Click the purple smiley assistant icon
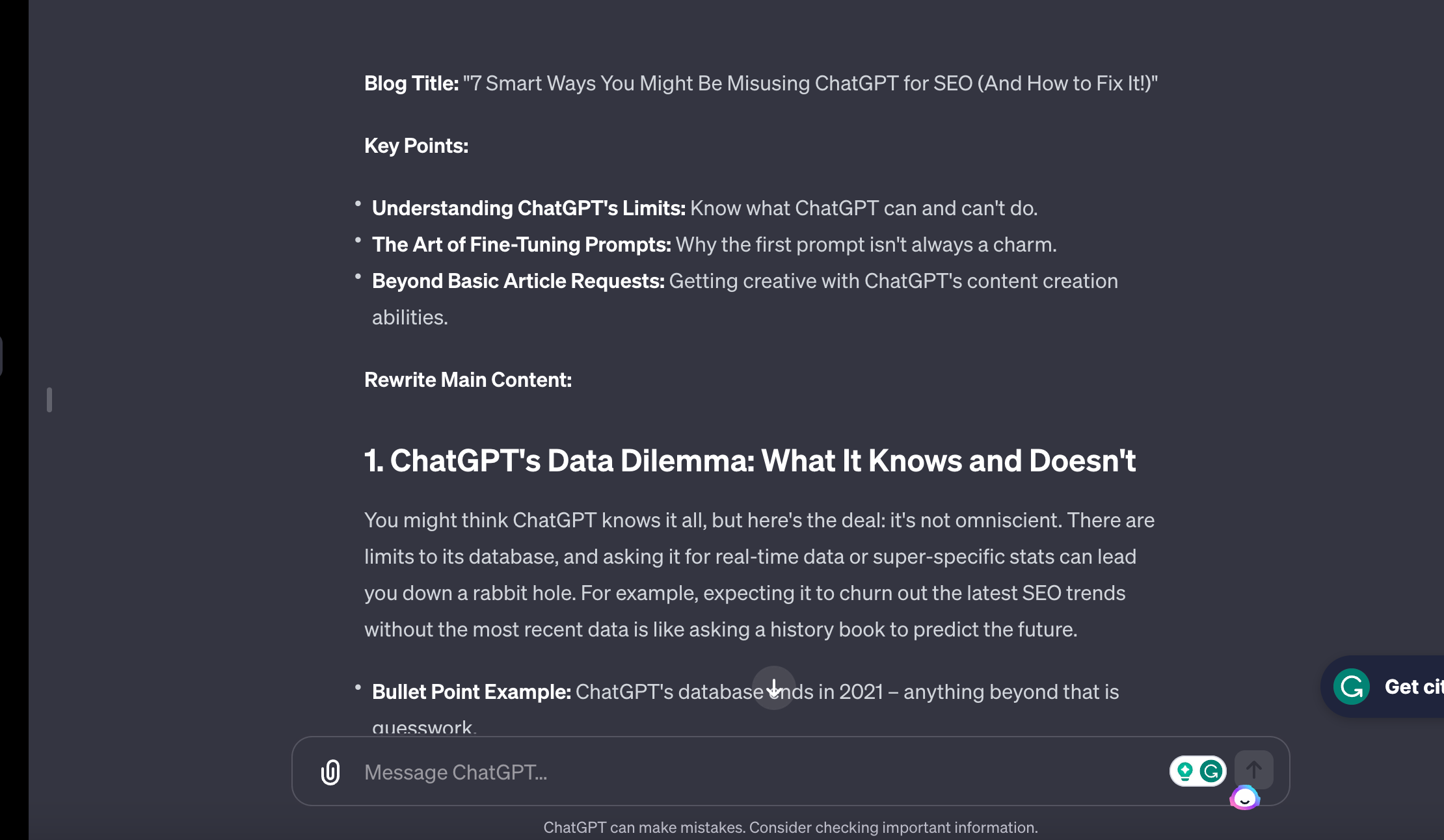 point(1244,798)
